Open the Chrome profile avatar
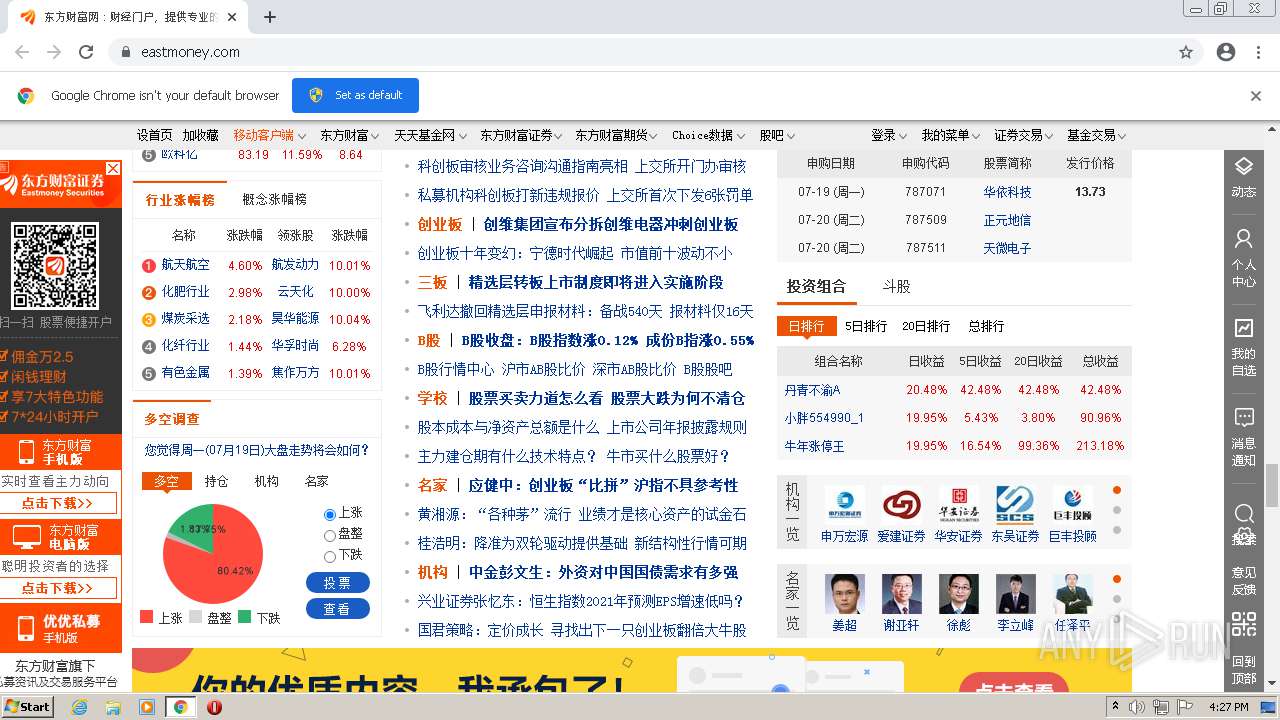This screenshot has height=720, width=1280. 1226,52
